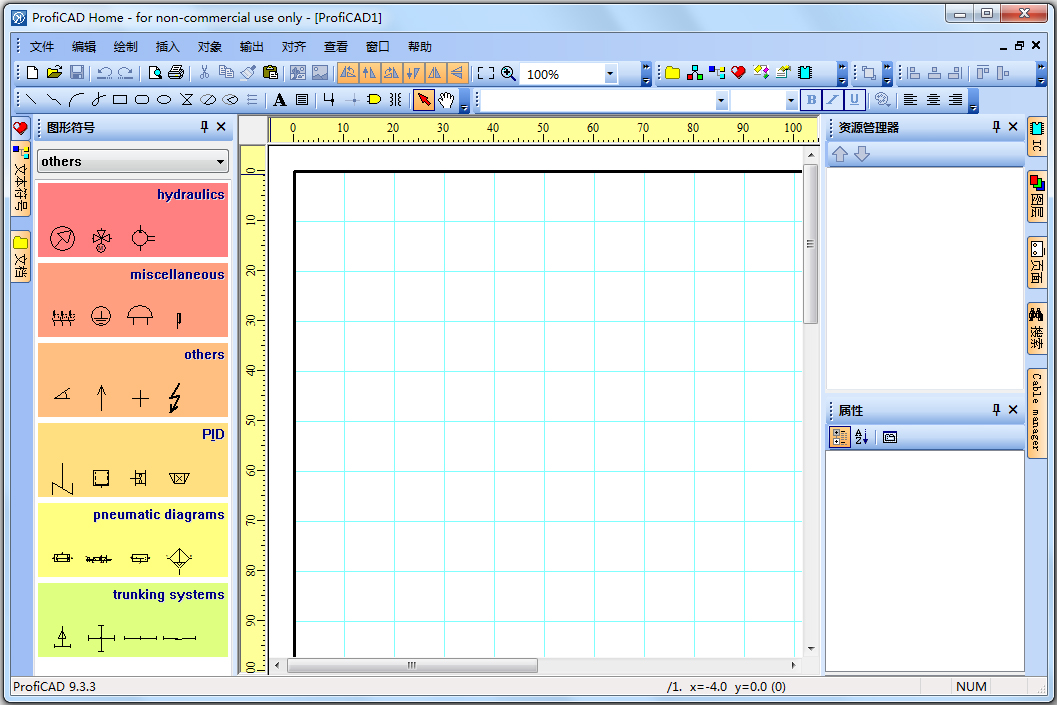This screenshot has height=705, width=1057.
Task: Select the yellow logic gate symbol tool
Action: (x=374, y=100)
